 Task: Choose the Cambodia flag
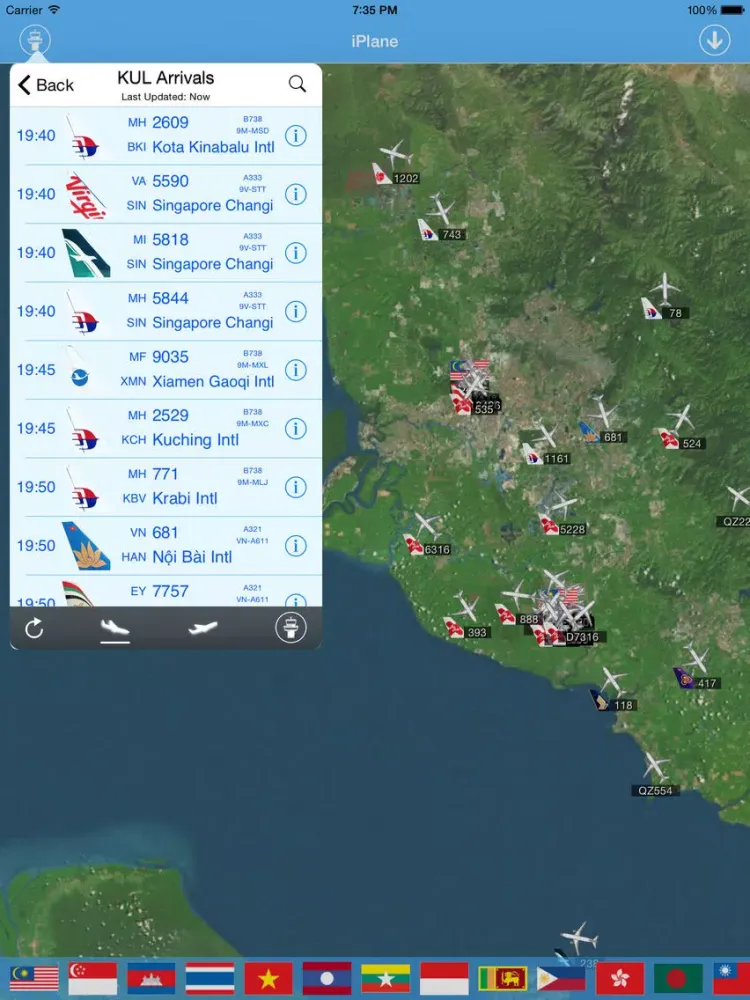152,978
